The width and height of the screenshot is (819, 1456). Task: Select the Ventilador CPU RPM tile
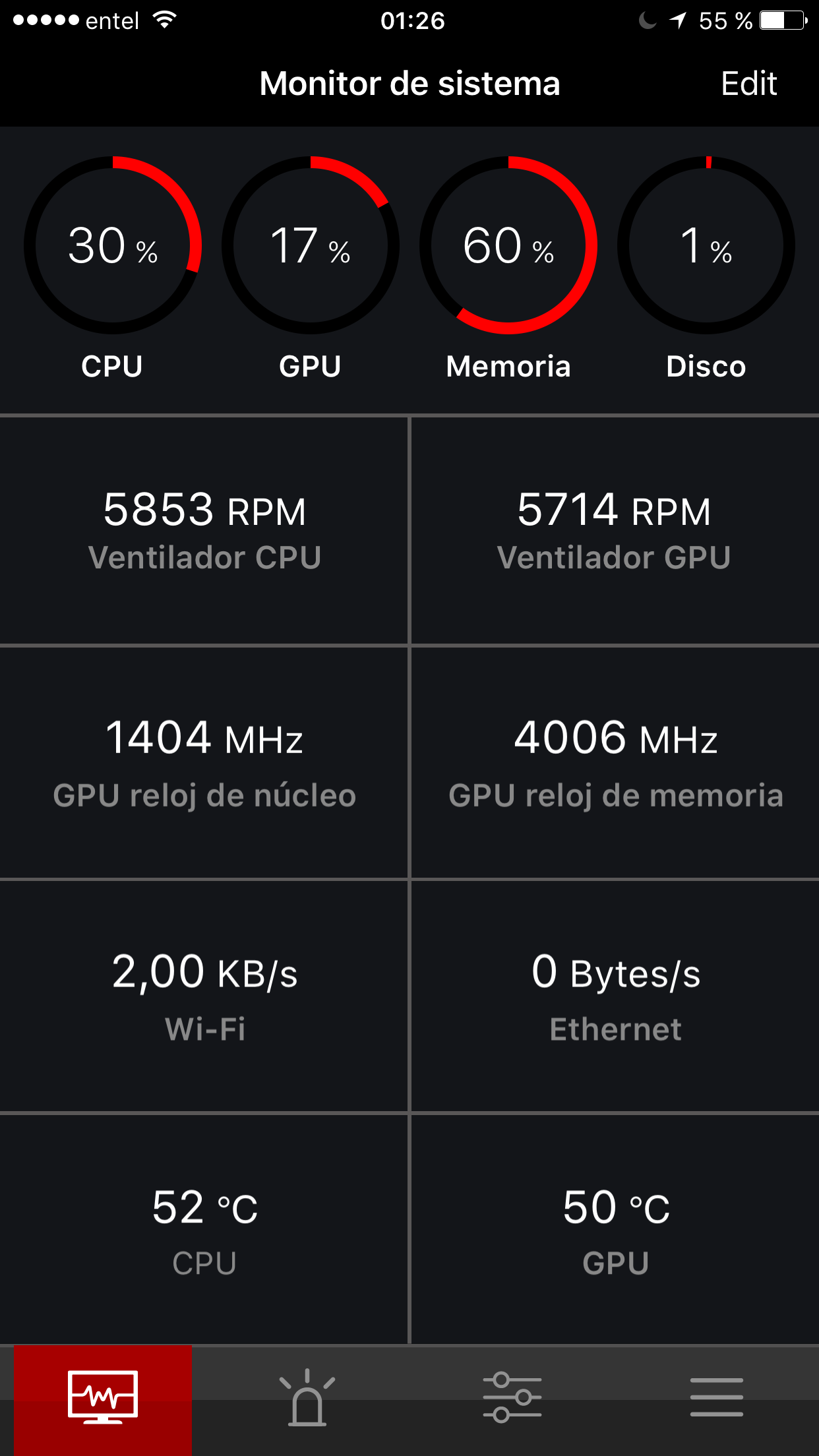(x=204, y=530)
